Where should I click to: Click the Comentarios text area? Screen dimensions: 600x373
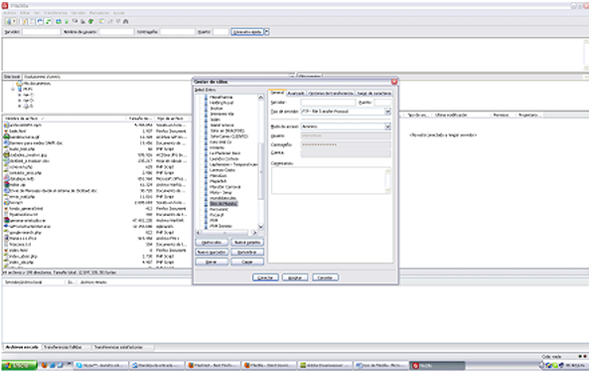click(x=331, y=181)
